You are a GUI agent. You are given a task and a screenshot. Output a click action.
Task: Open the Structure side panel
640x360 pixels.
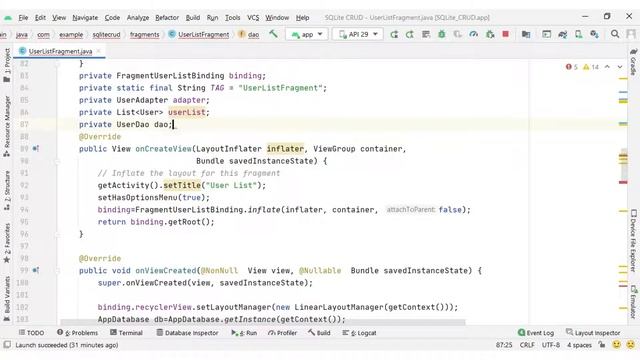[7, 191]
